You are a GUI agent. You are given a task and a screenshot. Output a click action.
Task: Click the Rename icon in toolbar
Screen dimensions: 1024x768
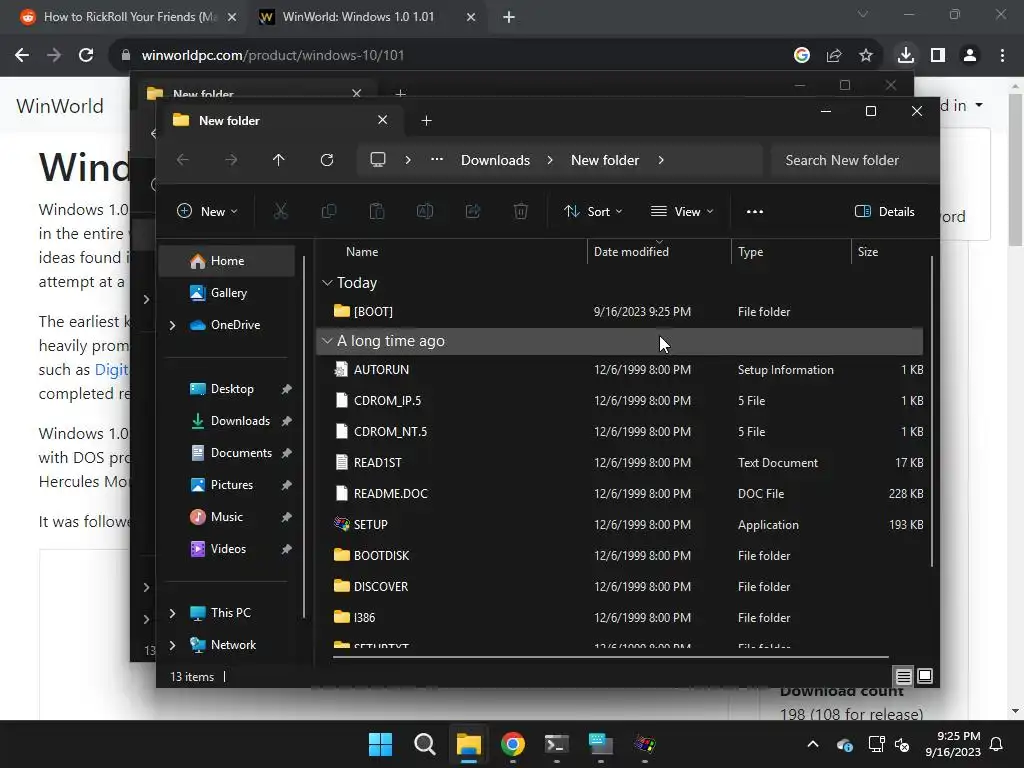pyautogui.click(x=425, y=211)
